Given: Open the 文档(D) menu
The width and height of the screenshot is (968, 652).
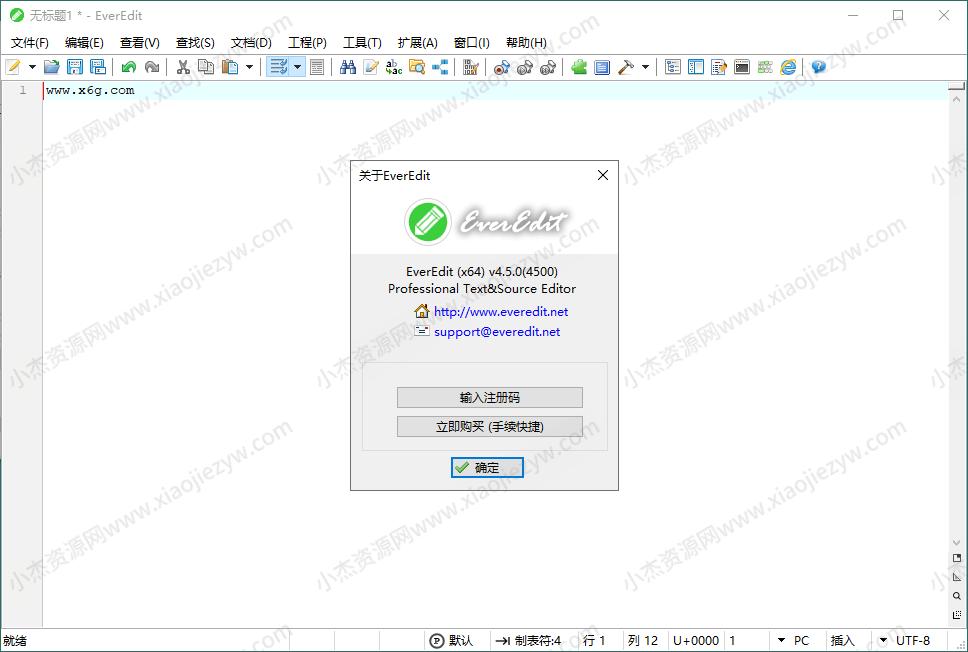Looking at the screenshot, I should coord(251,43).
